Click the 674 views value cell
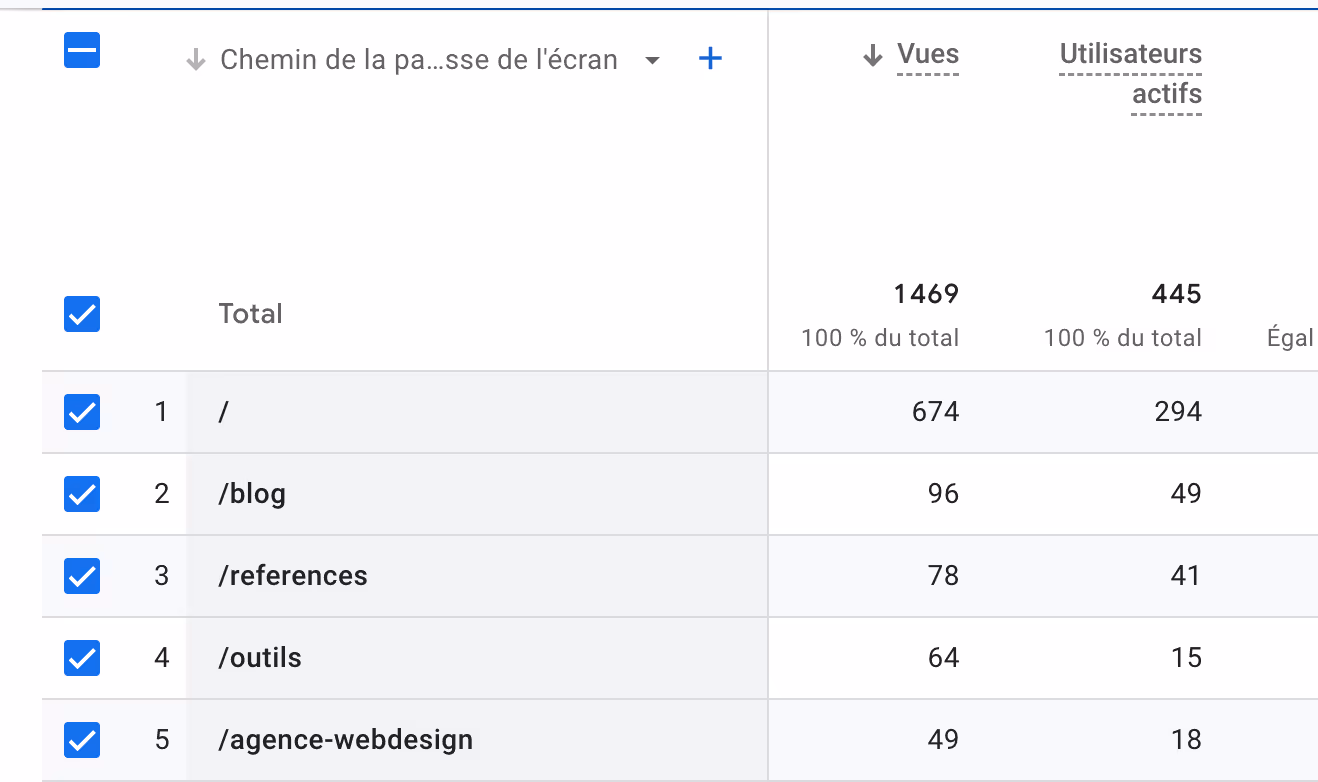This screenshot has height=782, width=1318. [936, 412]
